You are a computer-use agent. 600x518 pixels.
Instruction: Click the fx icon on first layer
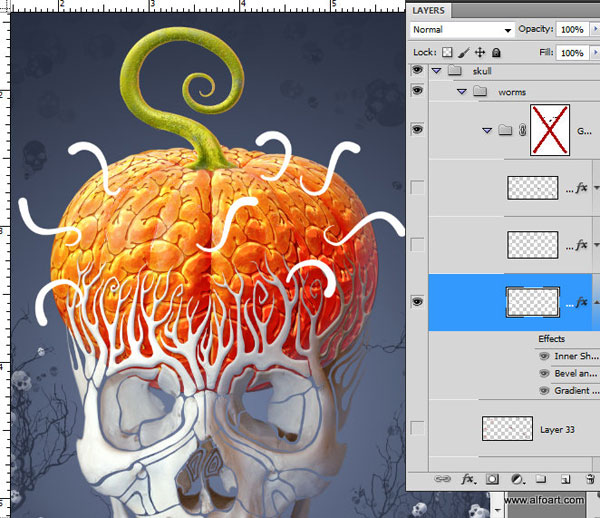click(581, 187)
